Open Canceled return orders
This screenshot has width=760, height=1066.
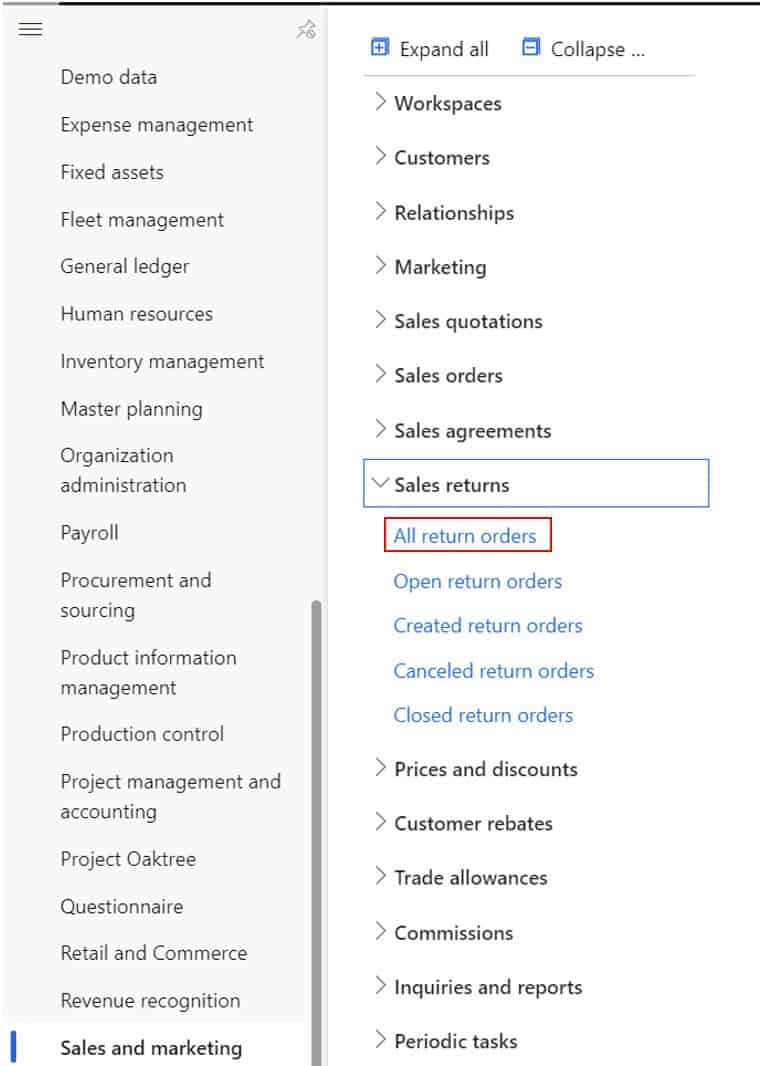click(x=493, y=671)
